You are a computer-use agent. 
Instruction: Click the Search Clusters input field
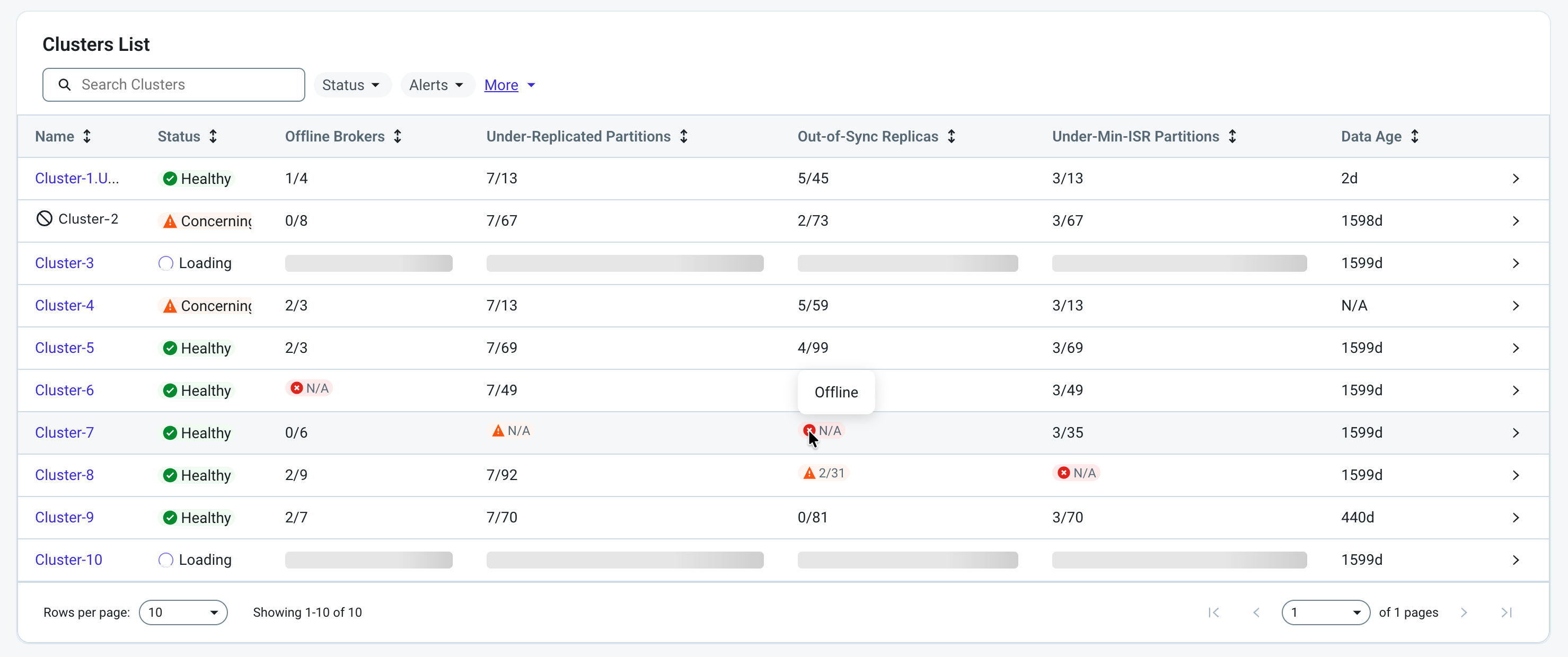[173, 85]
